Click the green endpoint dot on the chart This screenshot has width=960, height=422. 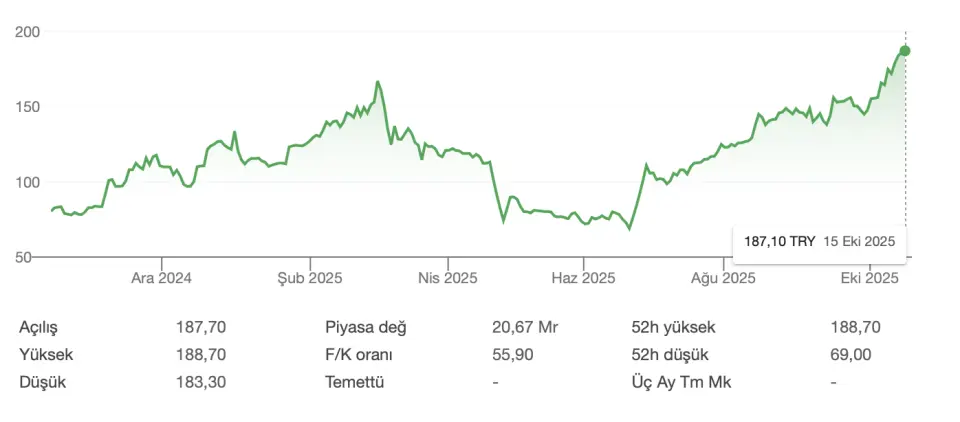905,51
